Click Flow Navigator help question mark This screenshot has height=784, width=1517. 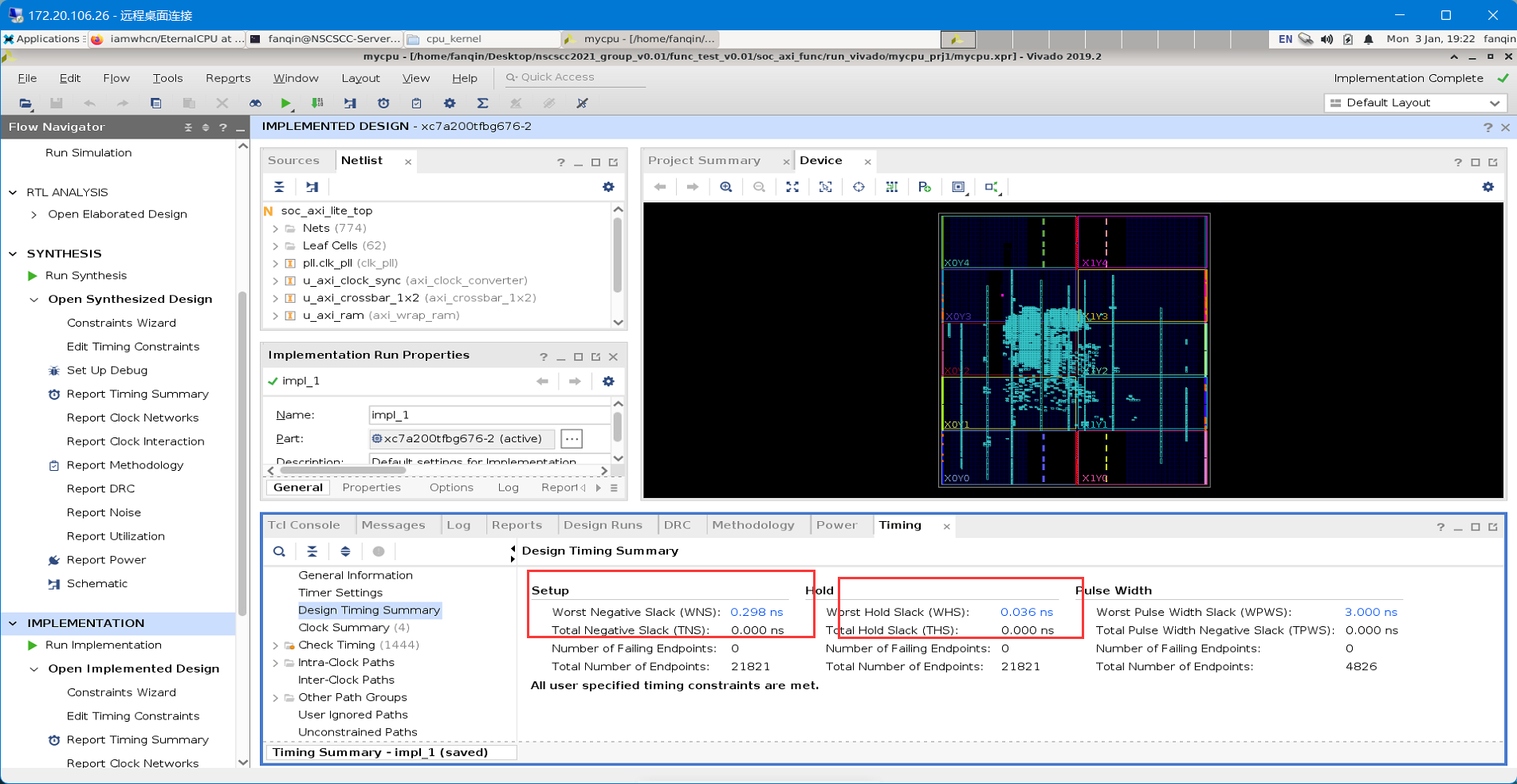(223, 127)
